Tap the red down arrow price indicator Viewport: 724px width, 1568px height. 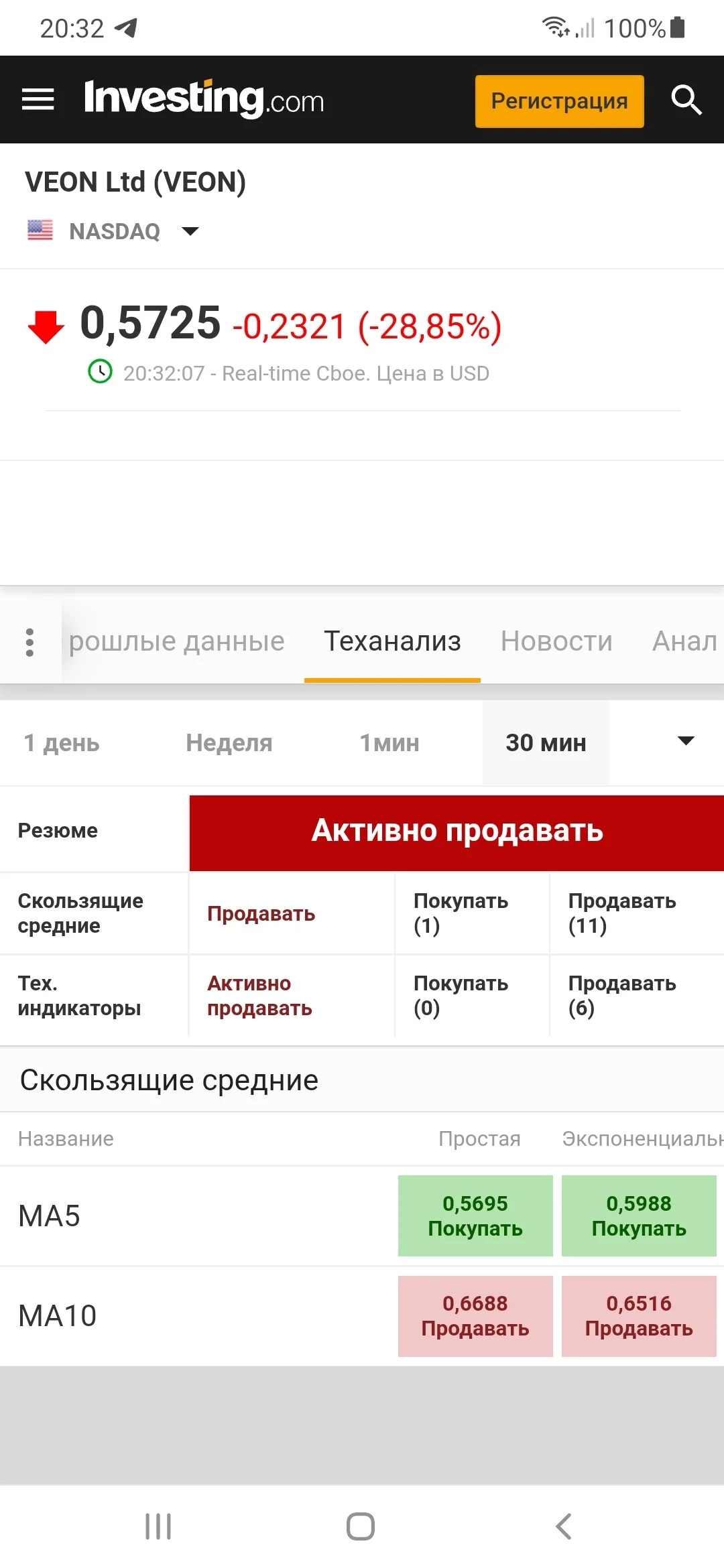point(46,327)
